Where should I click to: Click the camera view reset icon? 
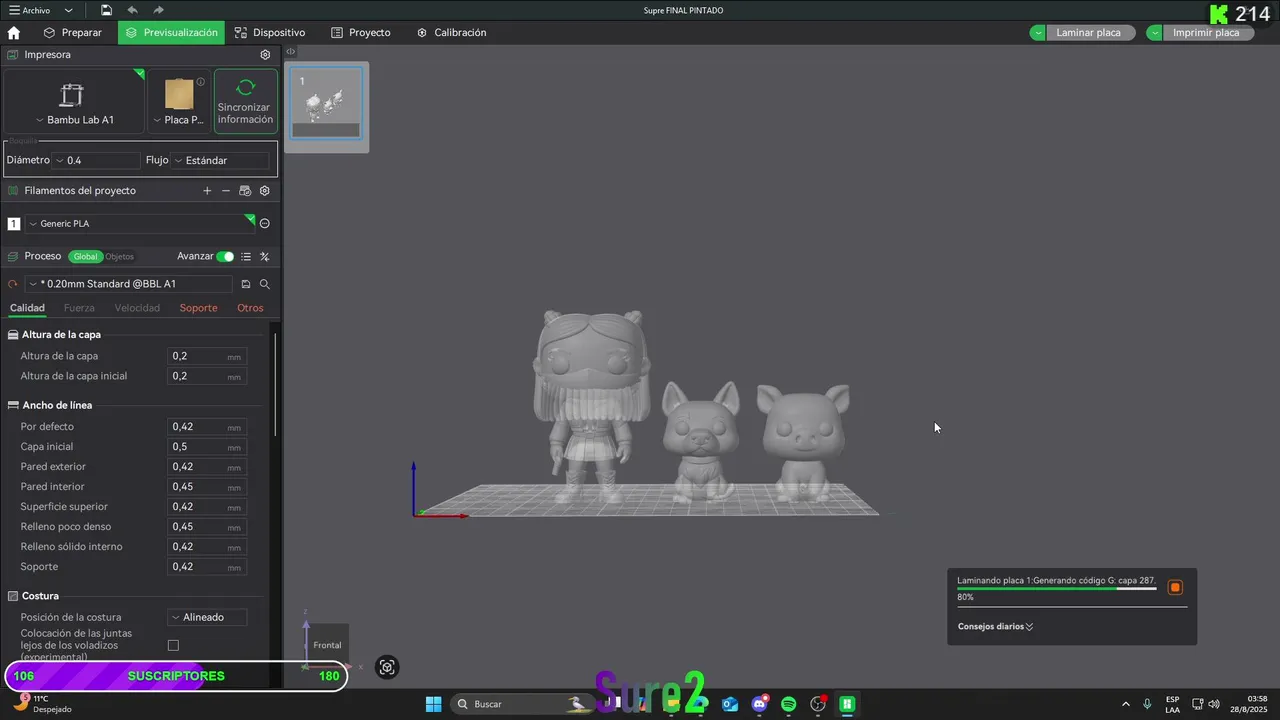tap(388, 667)
